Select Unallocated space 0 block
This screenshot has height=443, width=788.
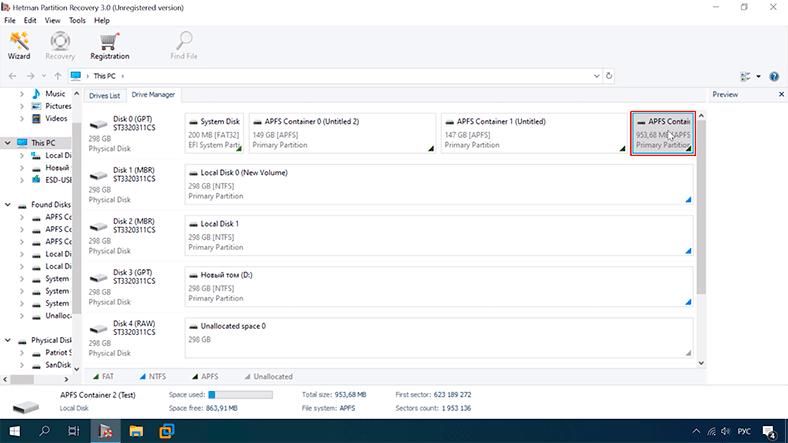click(x=439, y=338)
